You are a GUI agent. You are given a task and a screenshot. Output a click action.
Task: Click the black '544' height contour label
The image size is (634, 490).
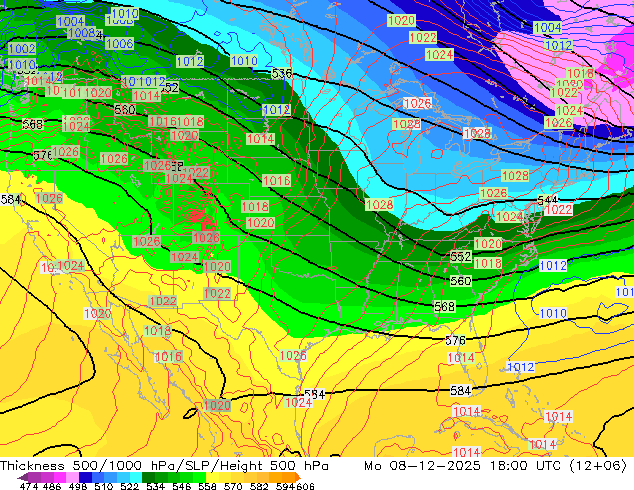547,200
